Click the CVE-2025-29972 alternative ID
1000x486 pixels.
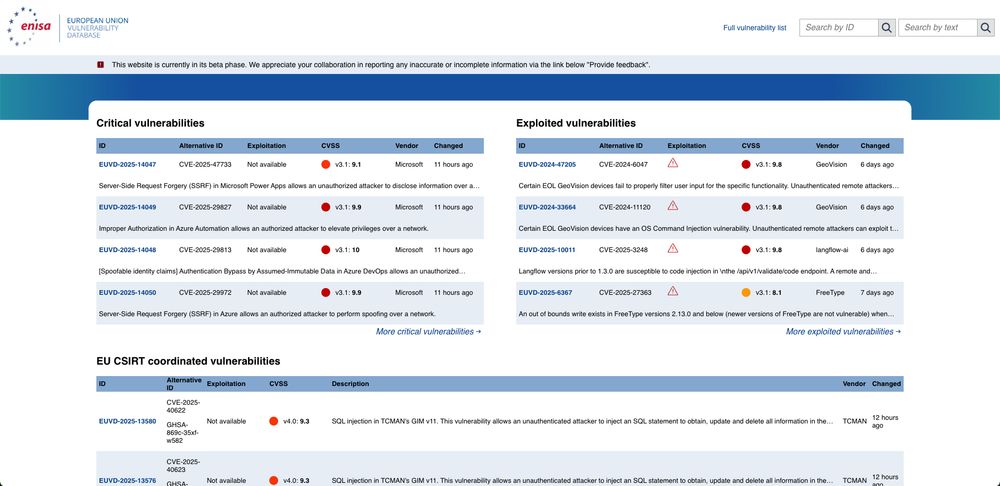coord(205,293)
